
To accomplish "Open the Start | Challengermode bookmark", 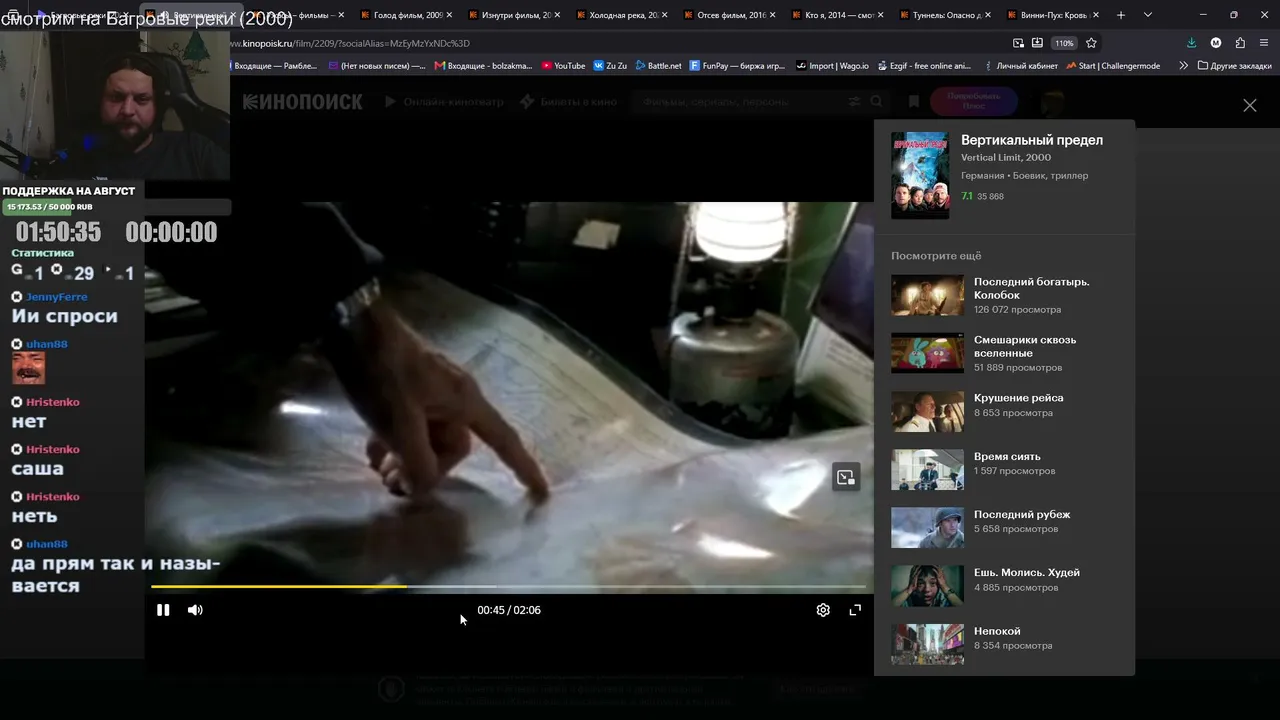I will click(x=1113, y=66).
